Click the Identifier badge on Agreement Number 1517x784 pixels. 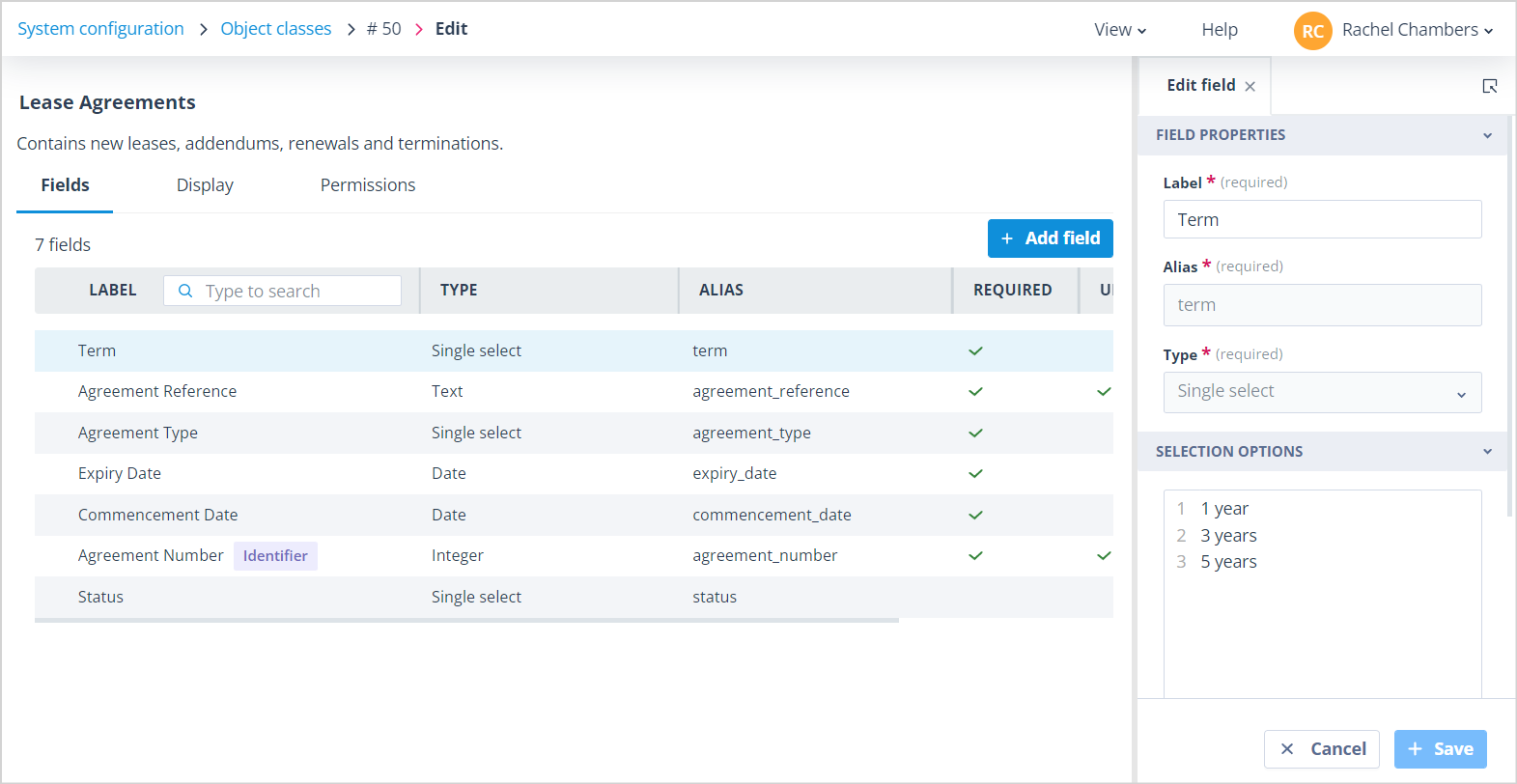[275, 556]
